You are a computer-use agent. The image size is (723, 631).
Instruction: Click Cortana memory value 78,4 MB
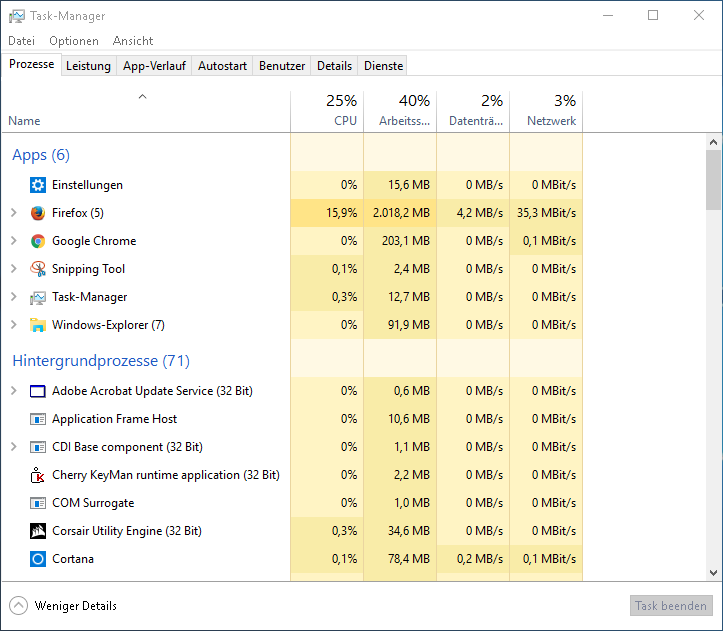pos(409,559)
